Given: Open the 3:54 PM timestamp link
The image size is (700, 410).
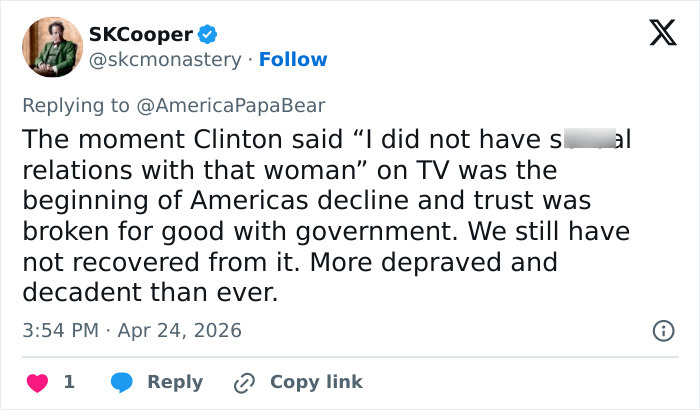Looking at the screenshot, I should tap(59, 329).
